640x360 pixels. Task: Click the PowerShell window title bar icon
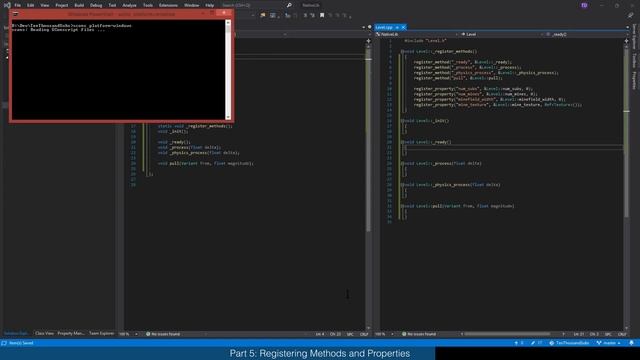[x=16, y=13]
